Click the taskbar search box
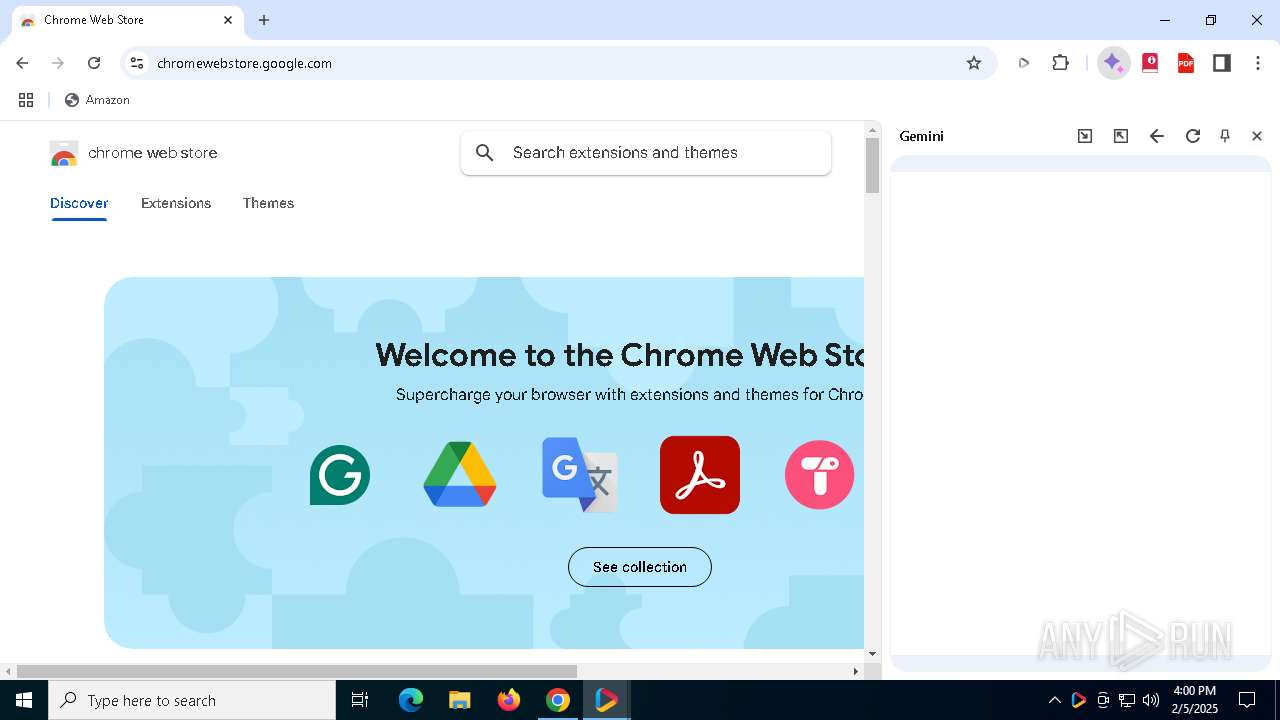Viewport: 1280px width, 720px height. [192, 700]
